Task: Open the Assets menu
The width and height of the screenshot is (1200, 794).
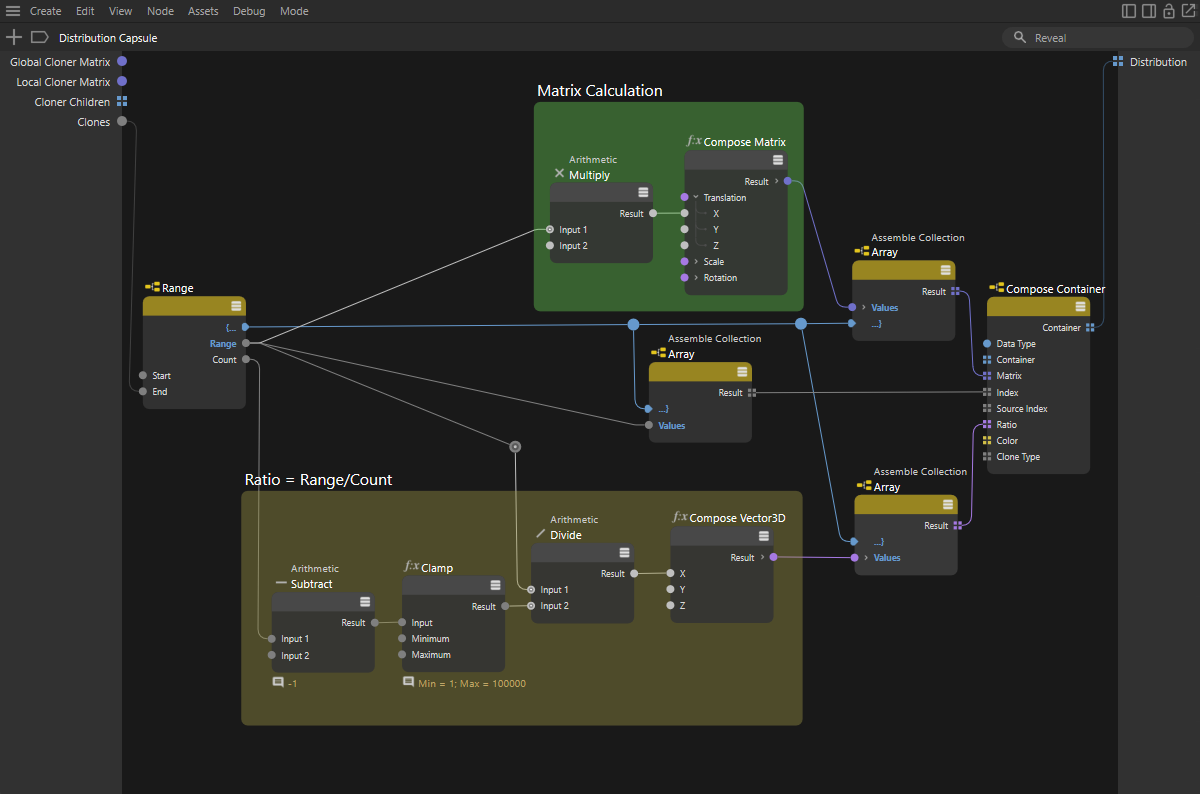Action: tap(203, 11)
